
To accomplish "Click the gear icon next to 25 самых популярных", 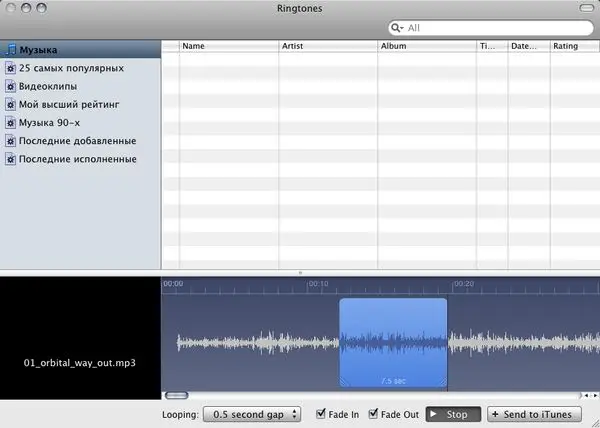I will 10,68.
